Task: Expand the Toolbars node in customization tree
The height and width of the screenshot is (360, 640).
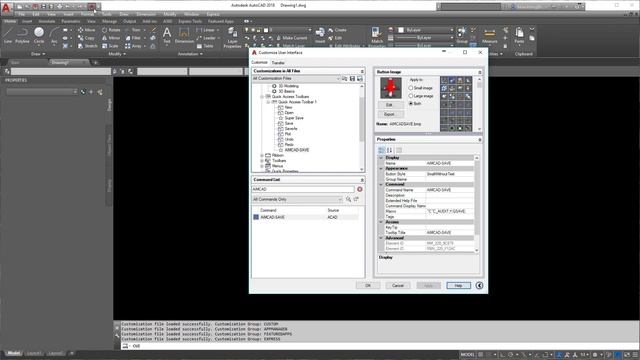Action: pyautogui.click(x=262, y=161)
